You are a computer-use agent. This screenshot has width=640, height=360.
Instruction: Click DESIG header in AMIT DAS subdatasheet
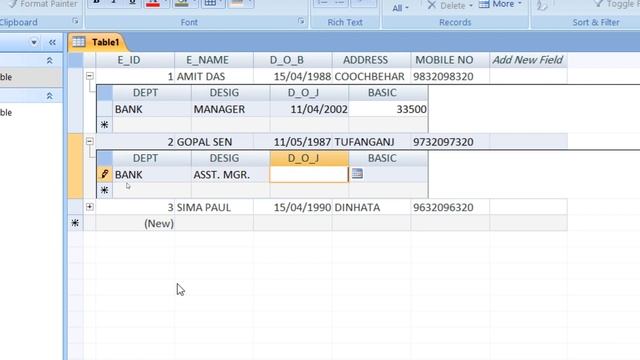(231, 93)
